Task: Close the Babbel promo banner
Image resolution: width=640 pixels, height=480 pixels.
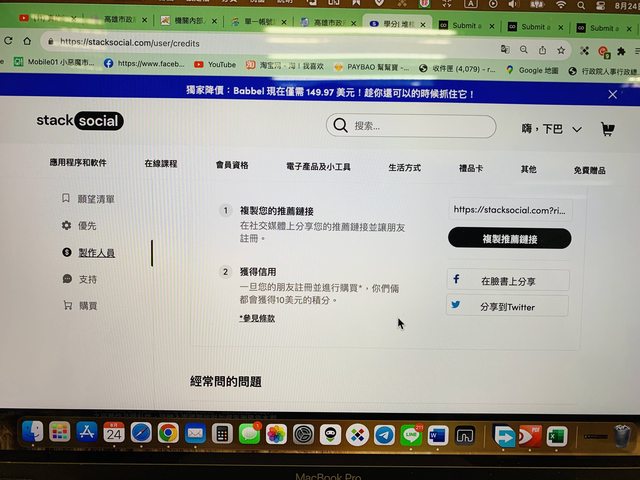Action: point(613,94)
